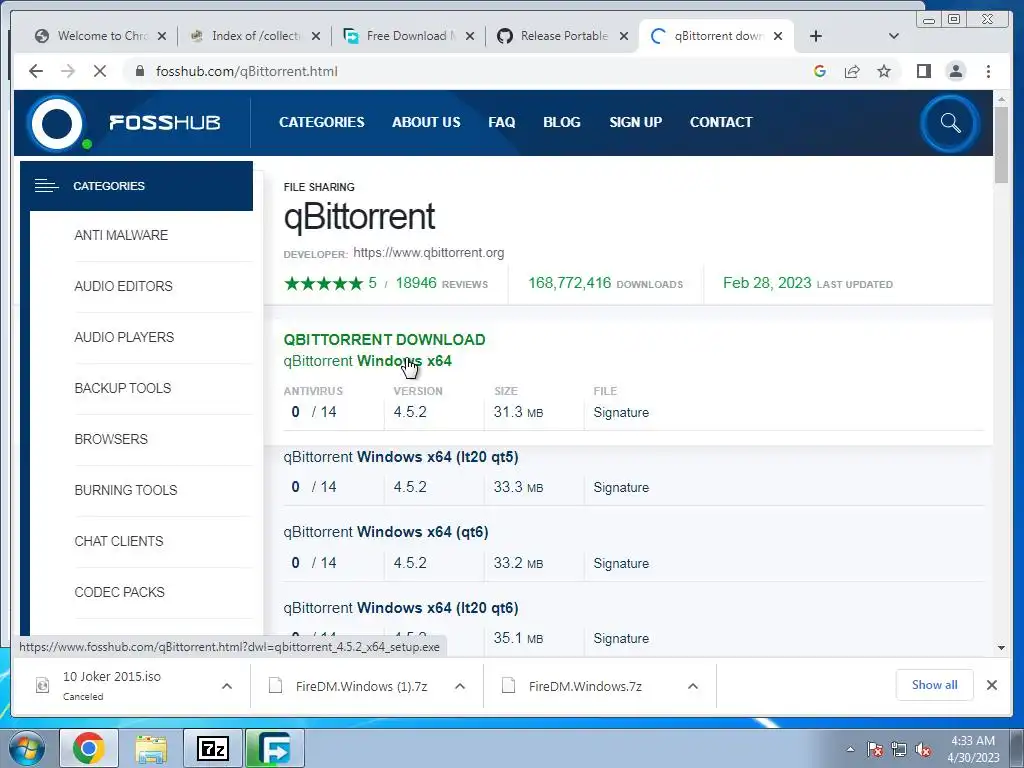Click the Google icon in address bar
Image resolution: width=1024 pixels, height=768 pixels.
[820, 71]
